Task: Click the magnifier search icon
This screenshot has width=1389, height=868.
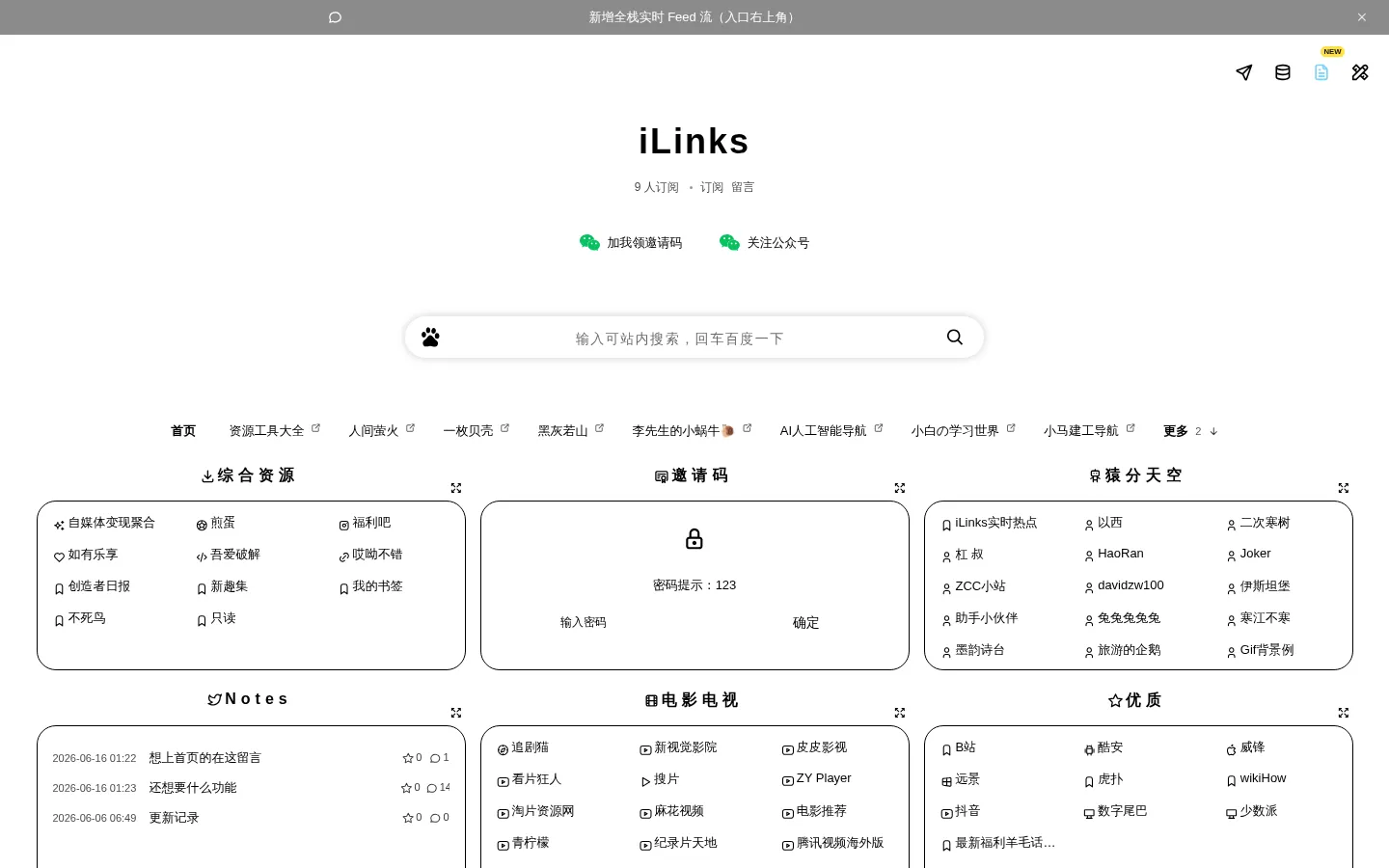Action: pos(955,337)
